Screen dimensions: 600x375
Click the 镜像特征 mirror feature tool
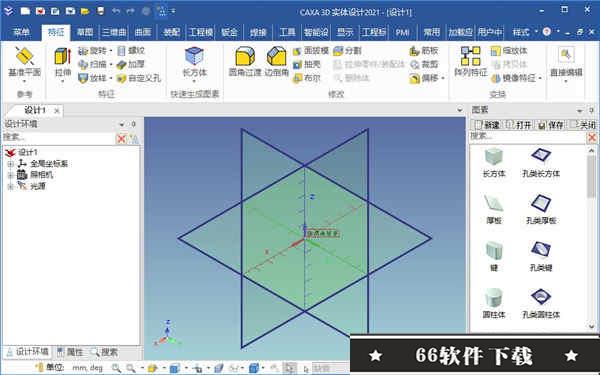[x=514, y=78]
